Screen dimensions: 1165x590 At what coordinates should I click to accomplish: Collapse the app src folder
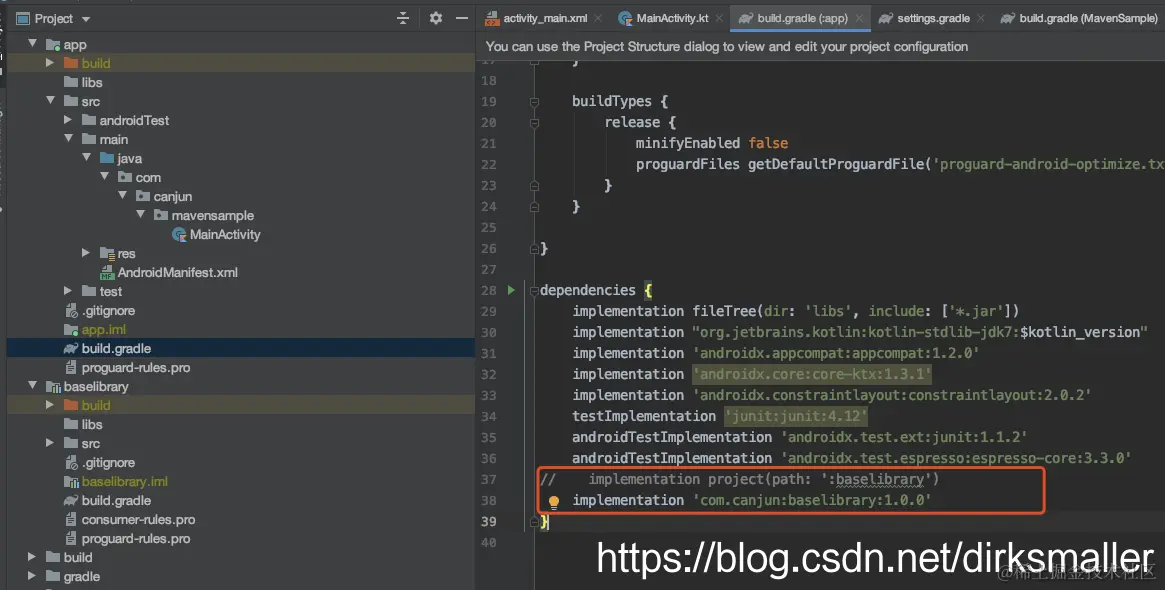coord(50,101)
